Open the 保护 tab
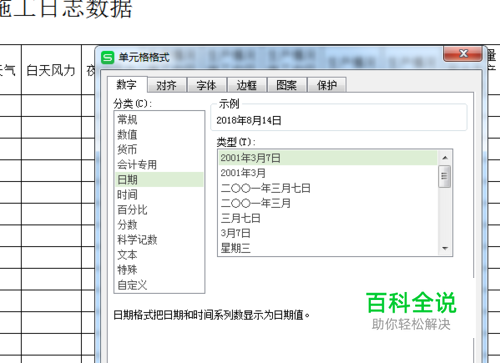This screenshot has width=500, height=363. 327,86
